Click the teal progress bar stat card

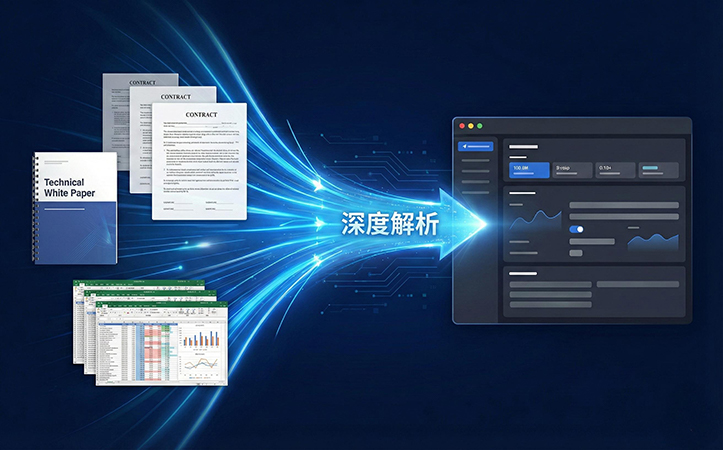[658, 170]
